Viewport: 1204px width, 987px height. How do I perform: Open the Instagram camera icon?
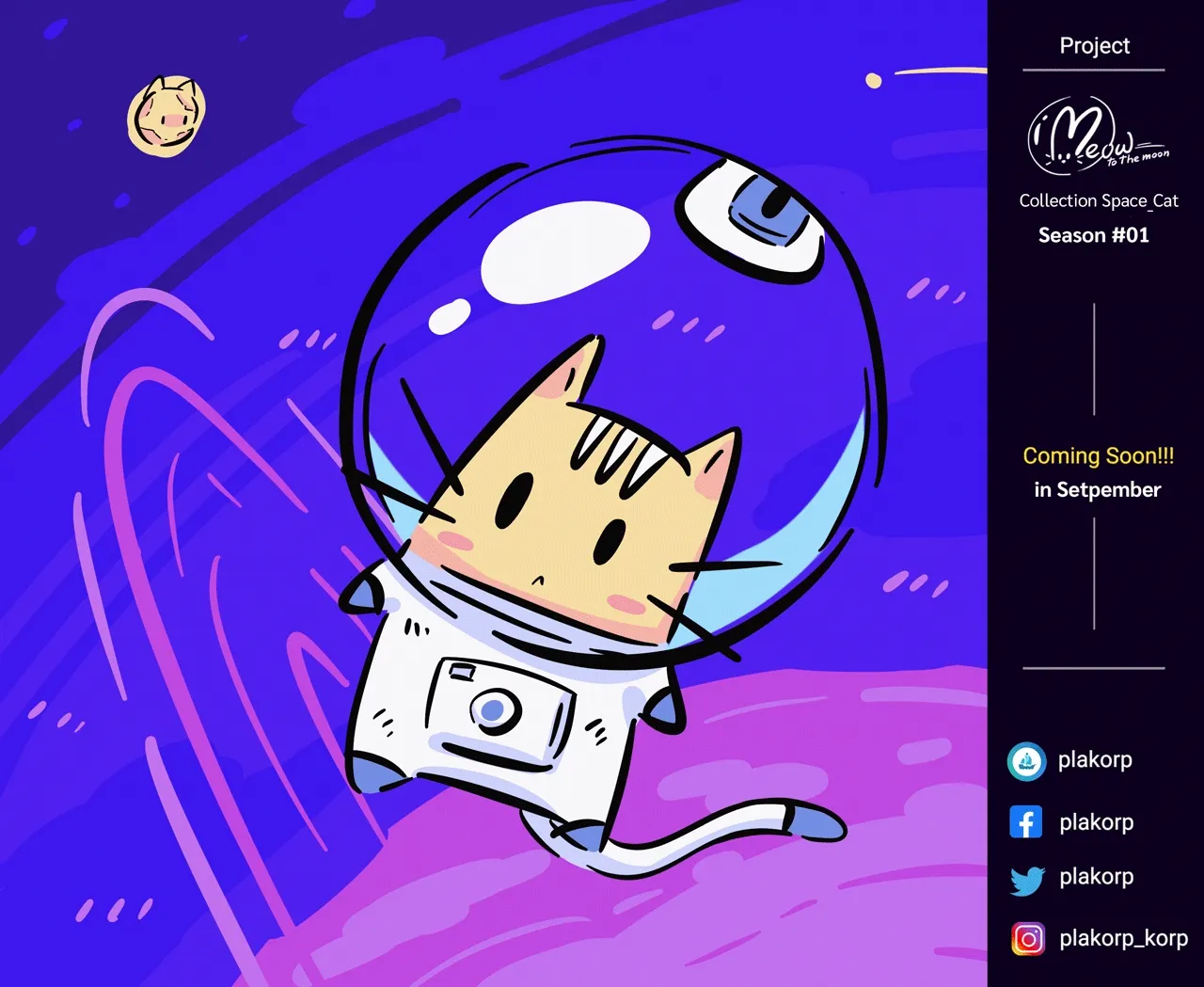tap(1027, 939)
